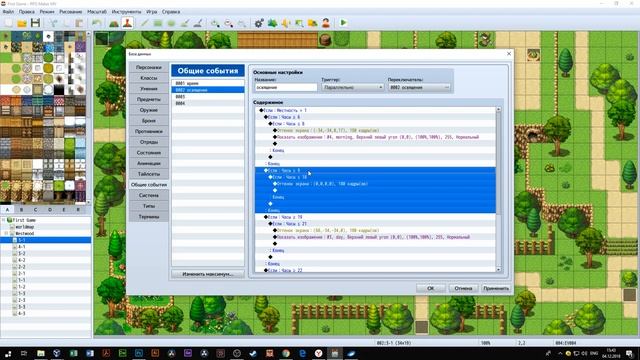Switch to the Броня database tab

click(149, 121)
